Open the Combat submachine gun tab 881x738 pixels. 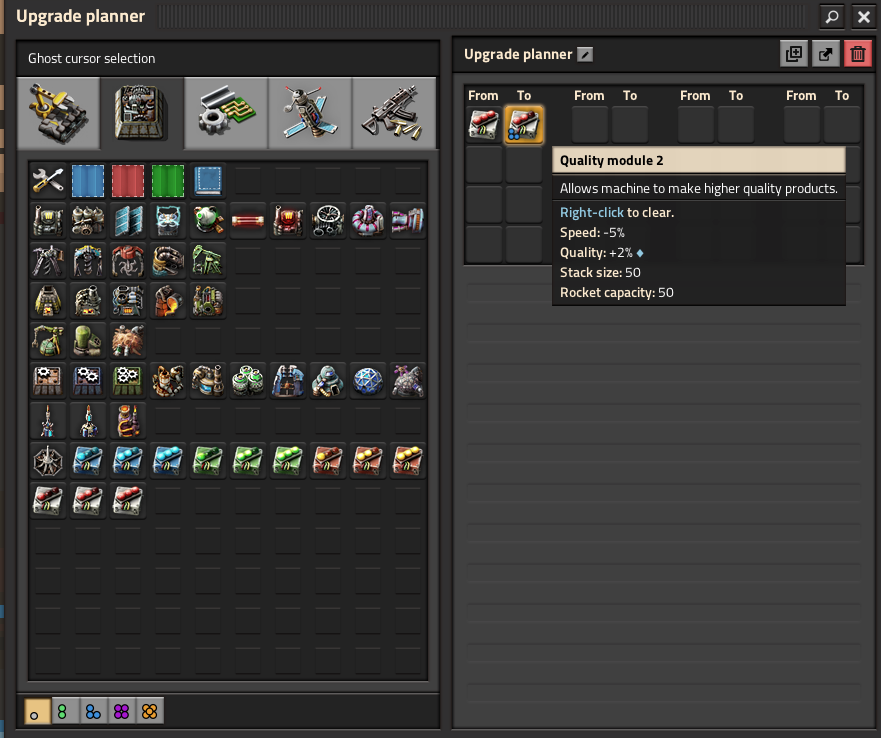coord(394,111)
